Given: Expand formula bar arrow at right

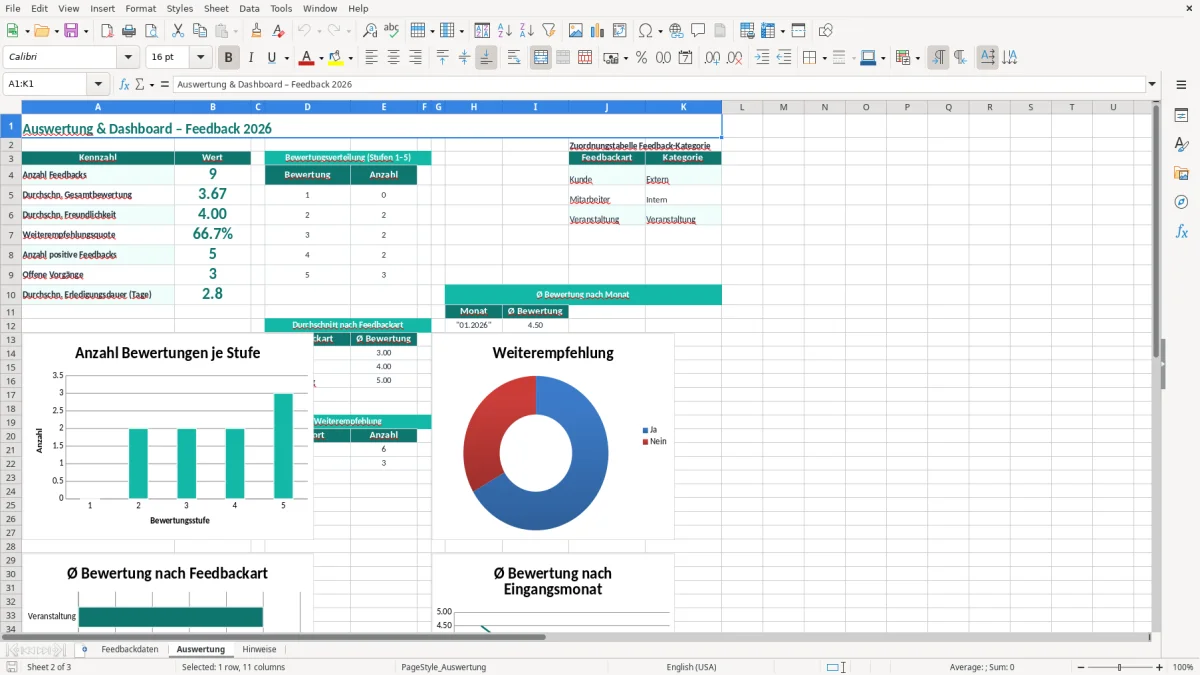Looking at the screenshot, I should click(1152, 84).
